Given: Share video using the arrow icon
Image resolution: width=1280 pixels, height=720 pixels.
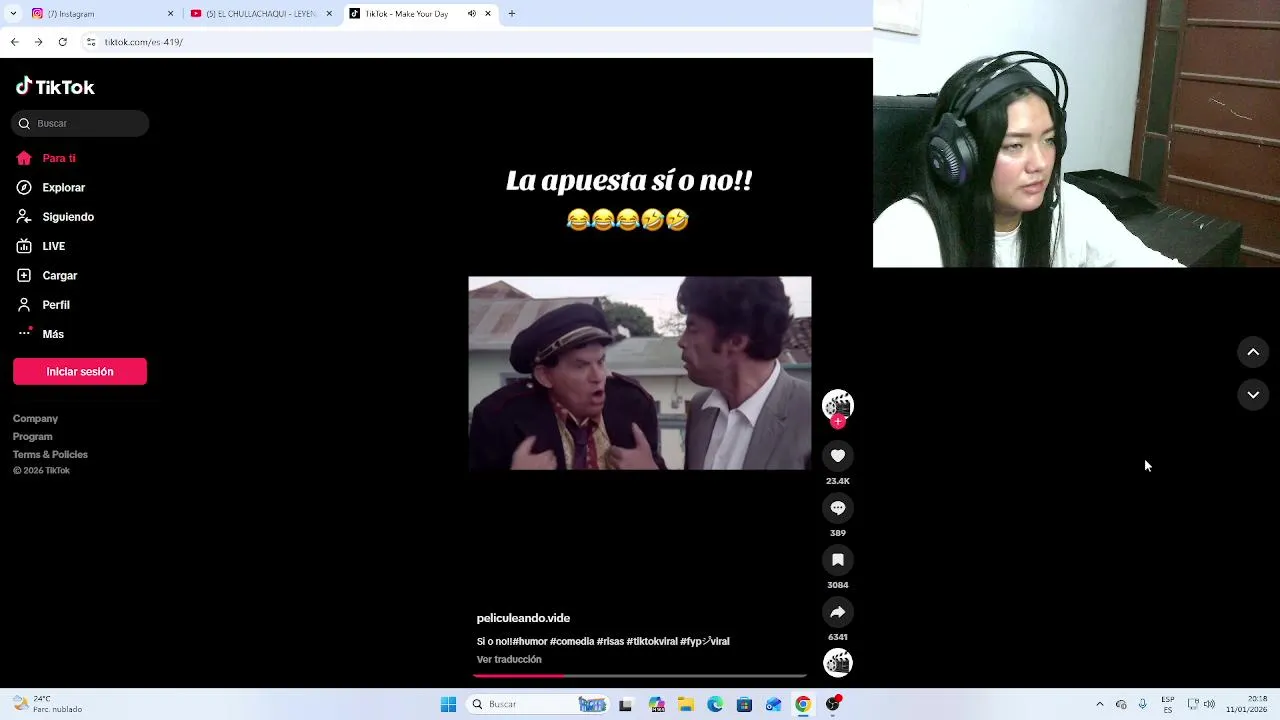Looking at the screenshot, I should (x=838, y=612).
